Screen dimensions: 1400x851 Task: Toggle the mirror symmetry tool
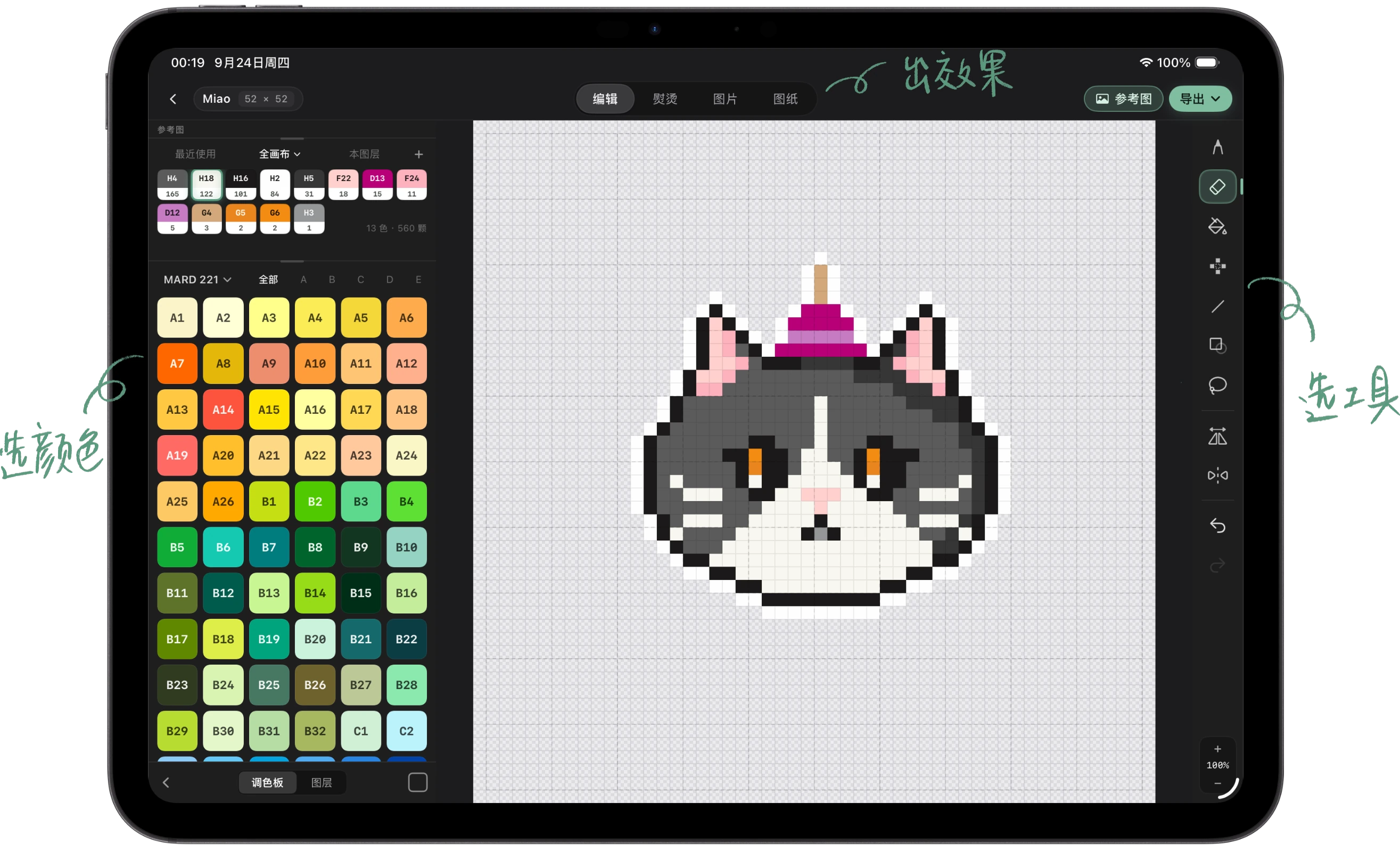[x=1217, y=475]
